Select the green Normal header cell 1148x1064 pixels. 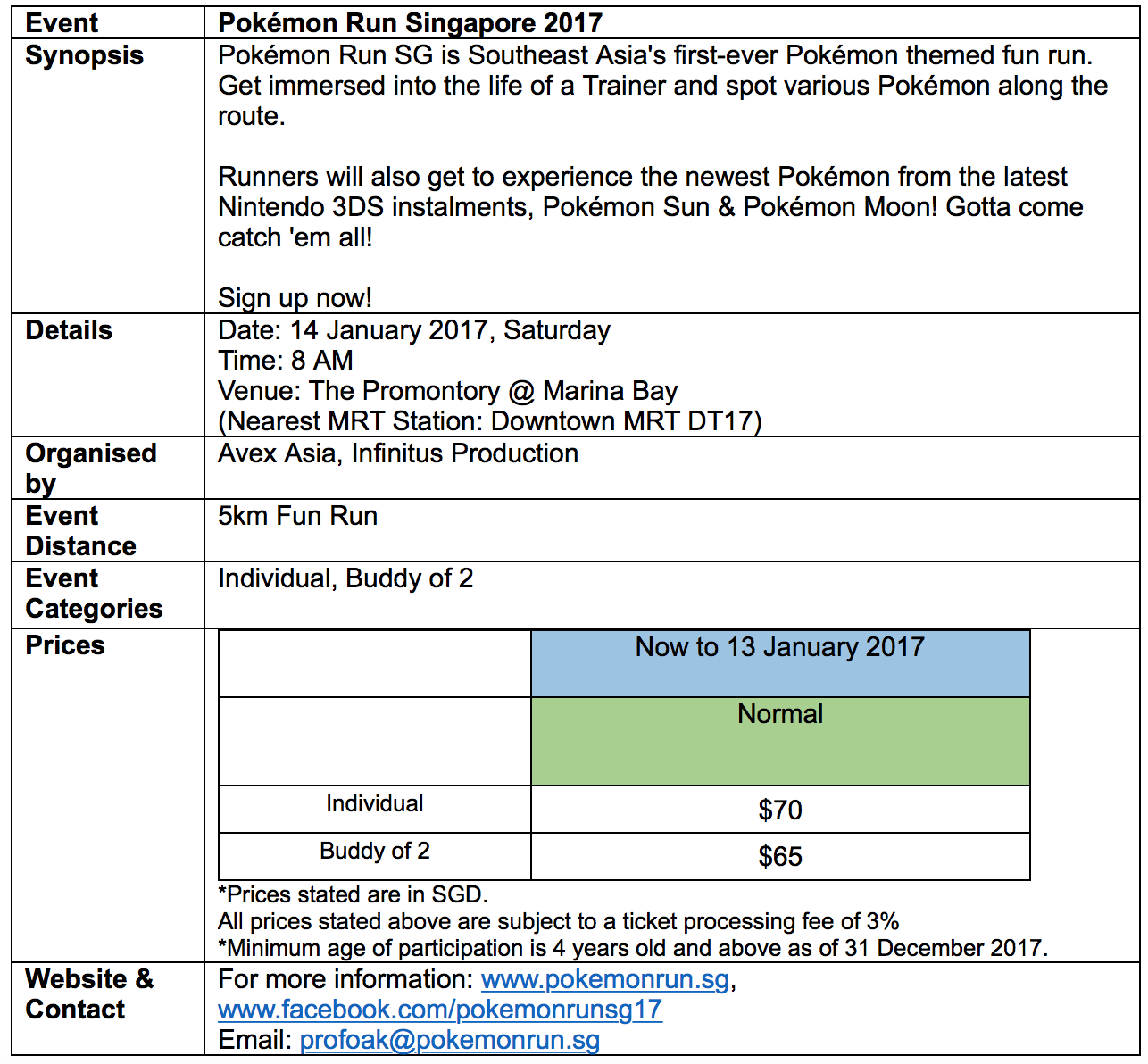779,740
